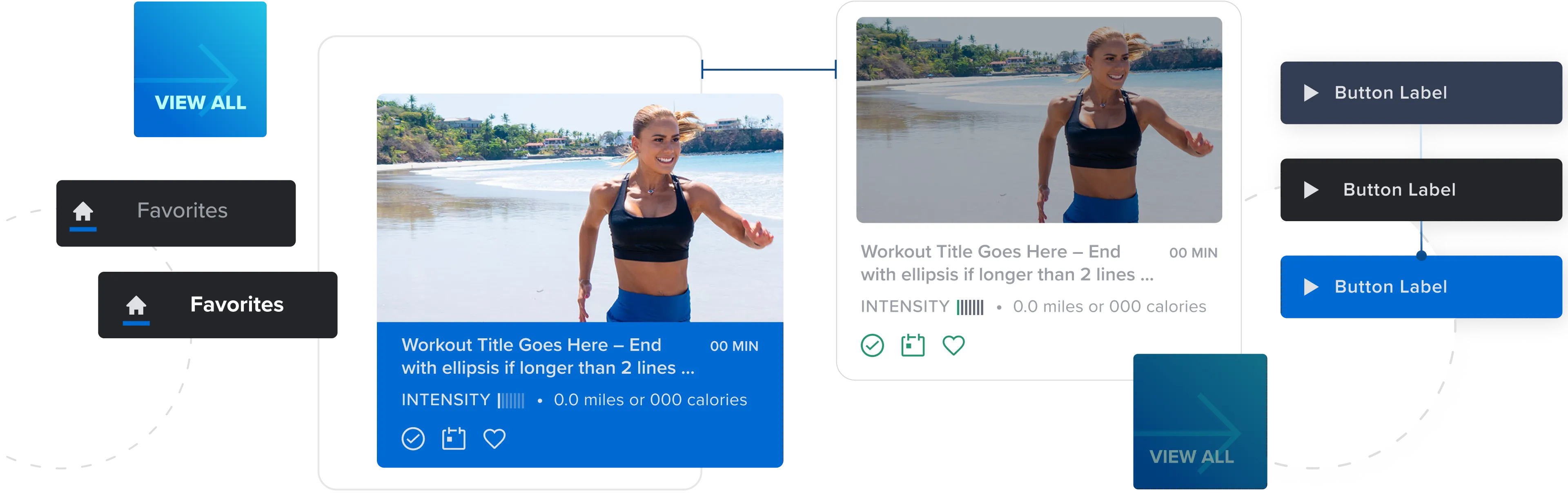1568x497 pixels.
Task: Select the bold white Favorites tab
Action: pos(218,305)
